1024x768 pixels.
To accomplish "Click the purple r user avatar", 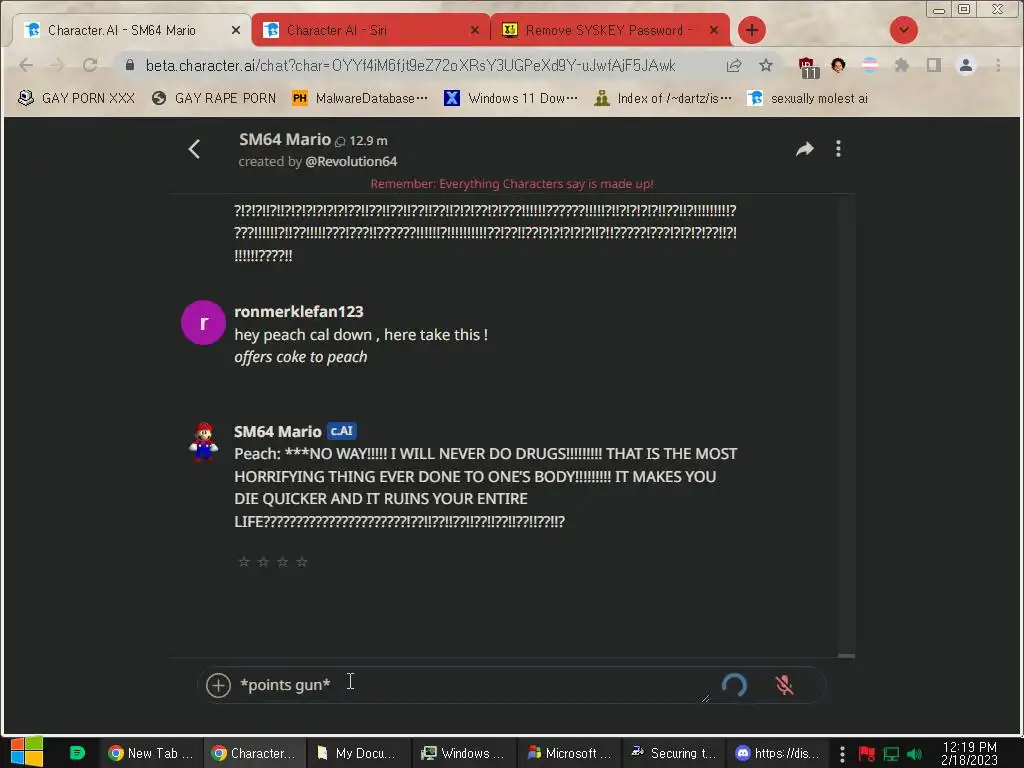I will pos(203,322).
